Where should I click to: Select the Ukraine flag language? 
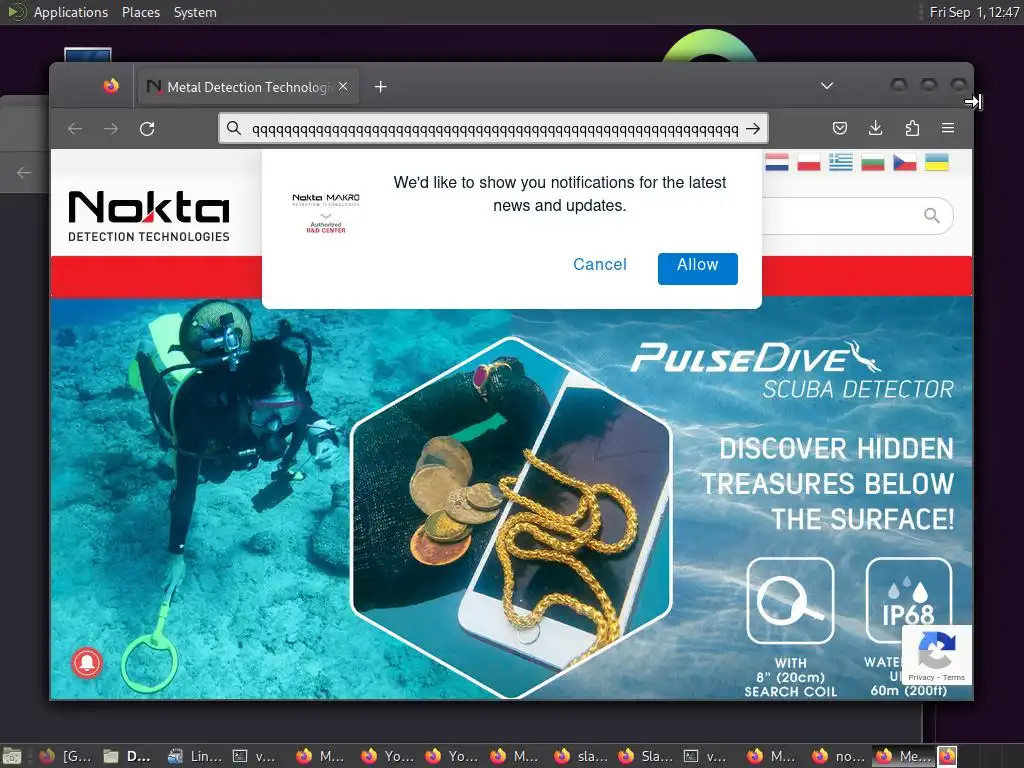(936, 162)
